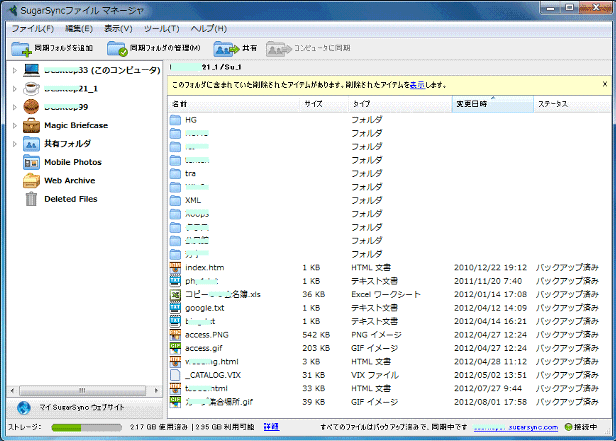616x441 pixels.
Task: Select the coffee cup device ending 21_1
Action: click(x=31, y=89)
